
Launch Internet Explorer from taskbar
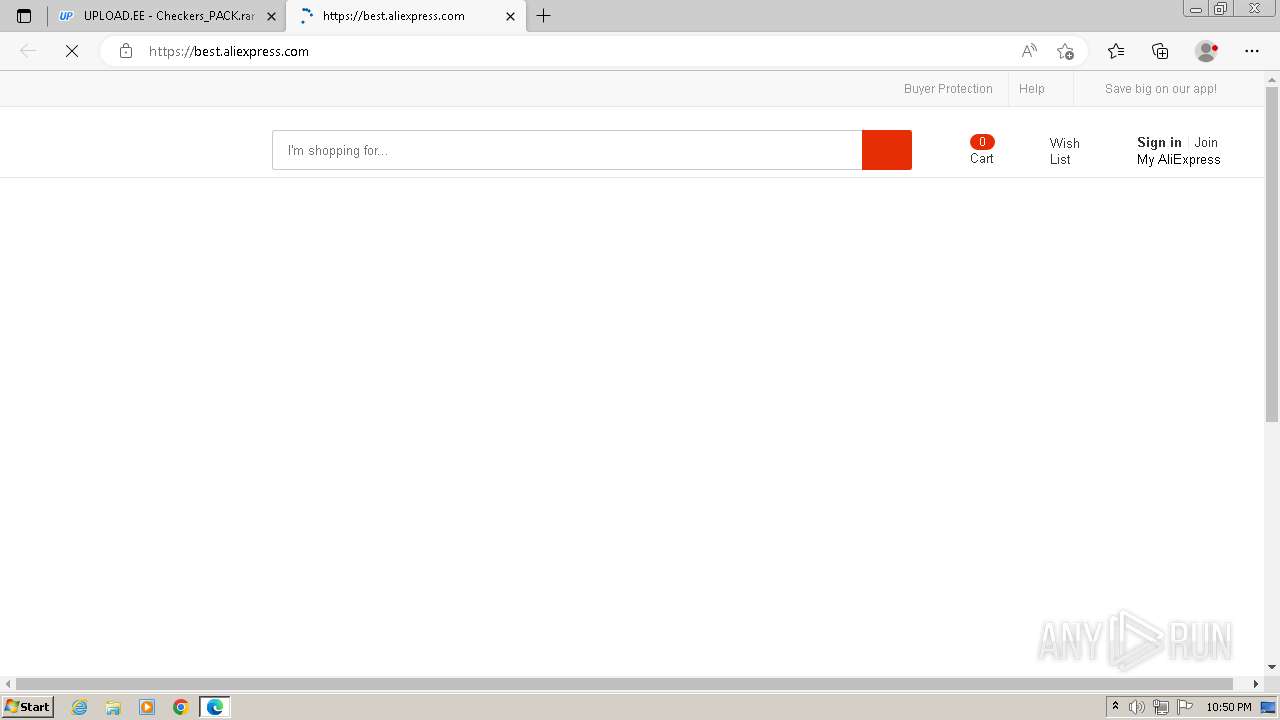pyautogui.click(x=79, y=707)
